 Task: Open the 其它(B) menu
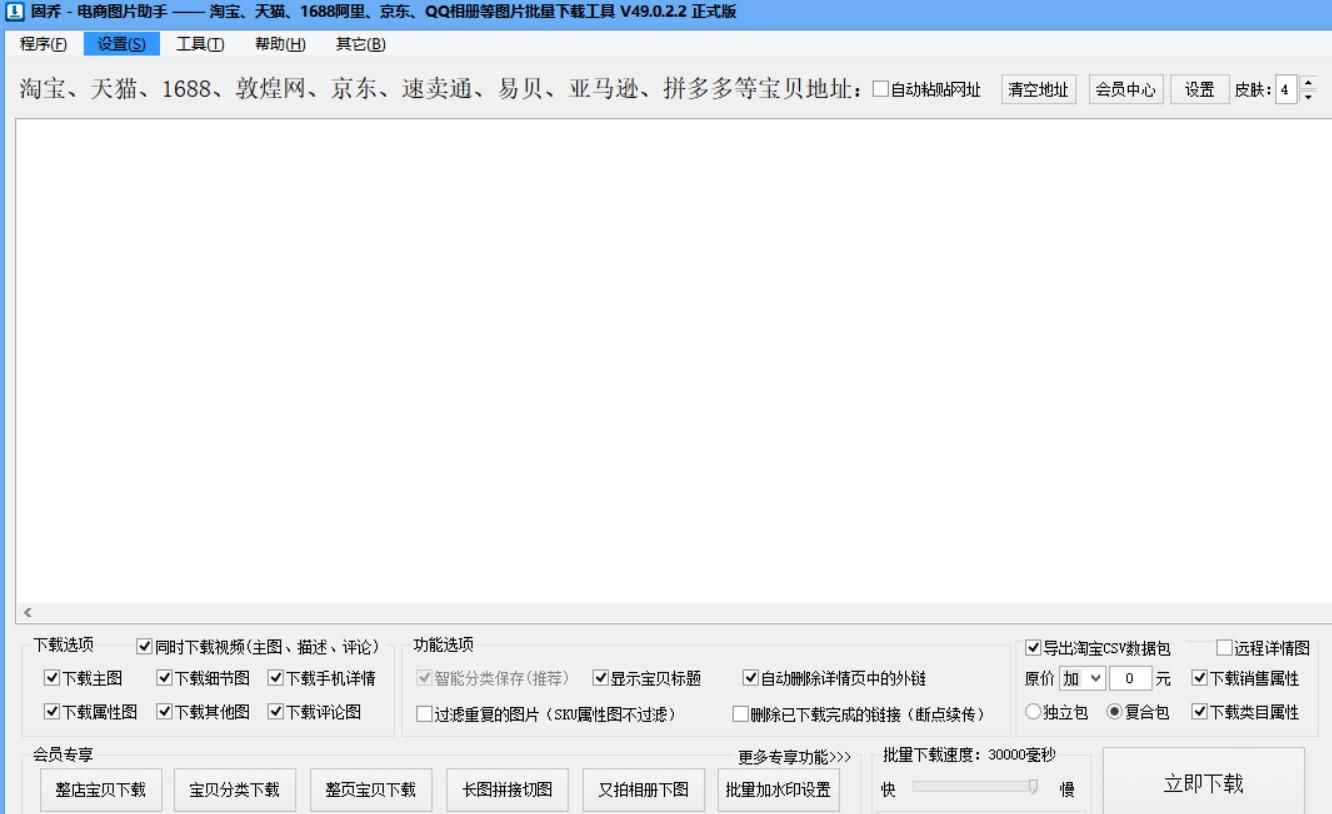pyautogui.click(x=361, y=44)
